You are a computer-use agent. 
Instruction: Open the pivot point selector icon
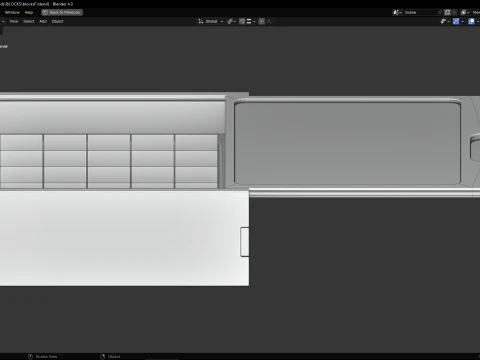tap(231, 21)
